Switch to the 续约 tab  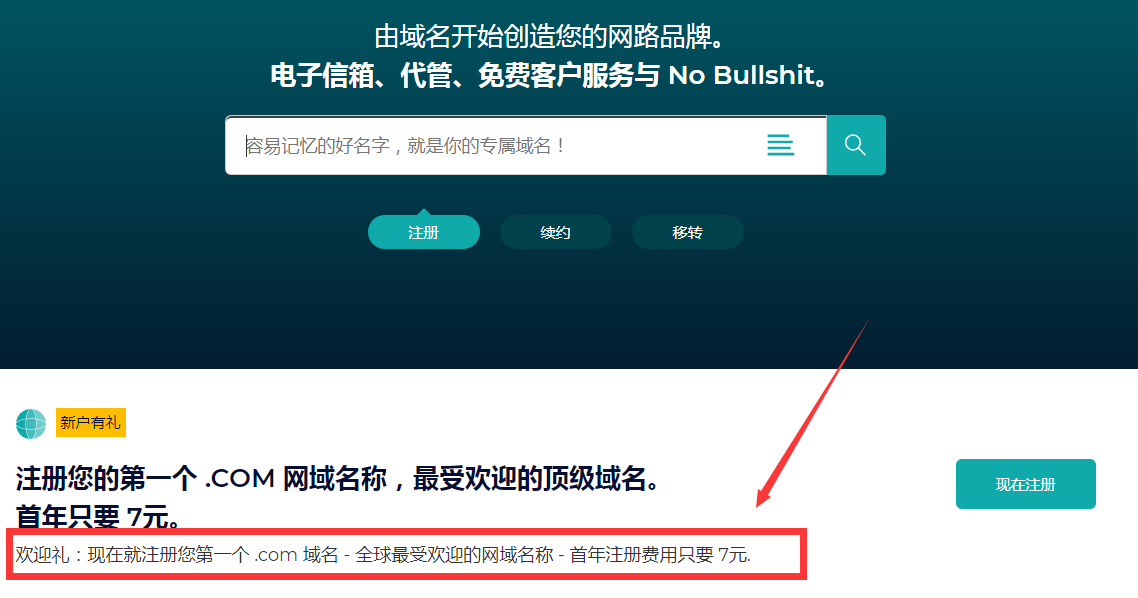click(556, 232)
